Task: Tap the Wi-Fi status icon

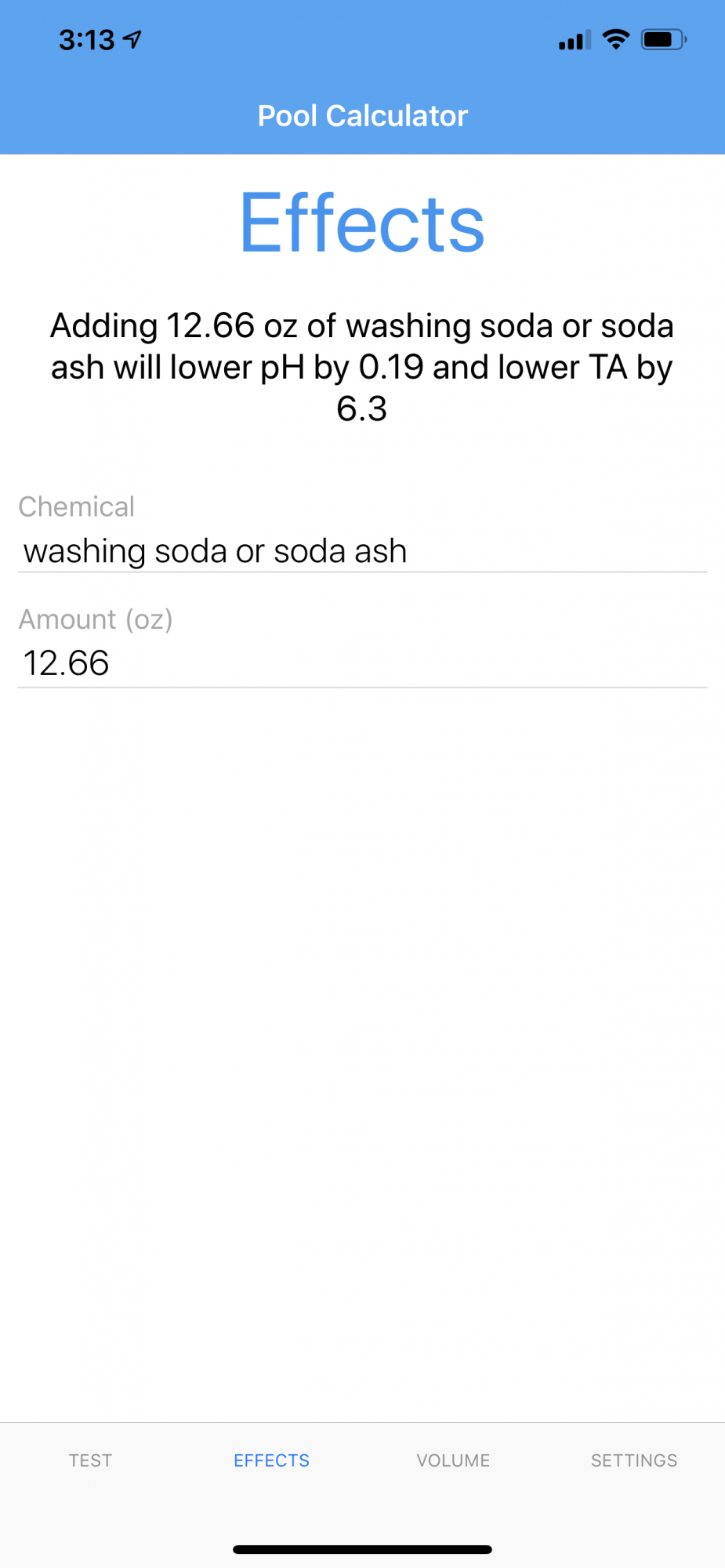Action: click(x=616, y=39)
